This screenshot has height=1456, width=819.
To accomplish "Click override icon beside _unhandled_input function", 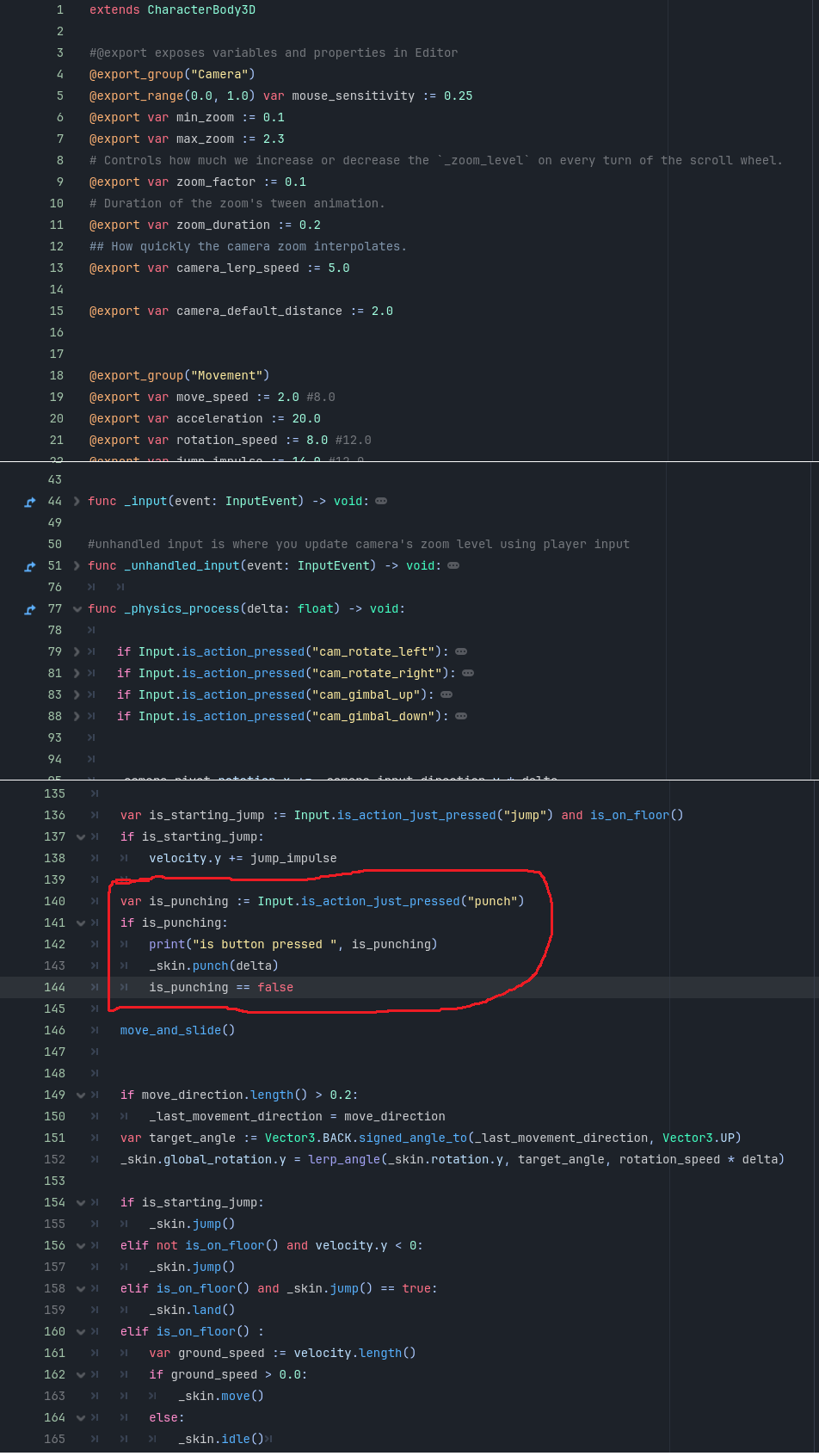I will point(30,566).
